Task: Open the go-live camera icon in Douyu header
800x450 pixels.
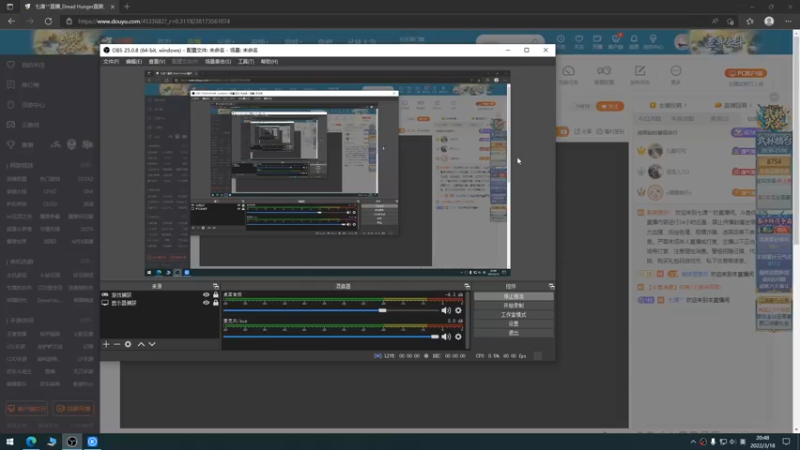Action: pyautogui.click(x=597, y=42)
